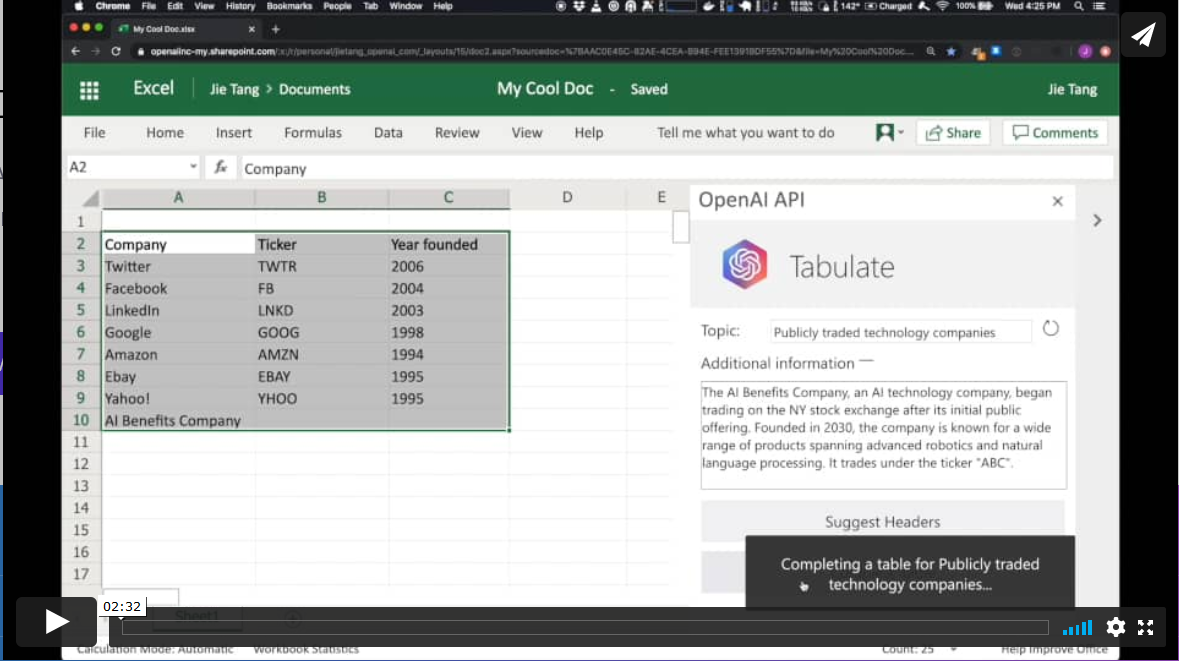This screenshot has height=661, width=1179.
Task: Bookmark this page with the star
Action: click(951, 51)
